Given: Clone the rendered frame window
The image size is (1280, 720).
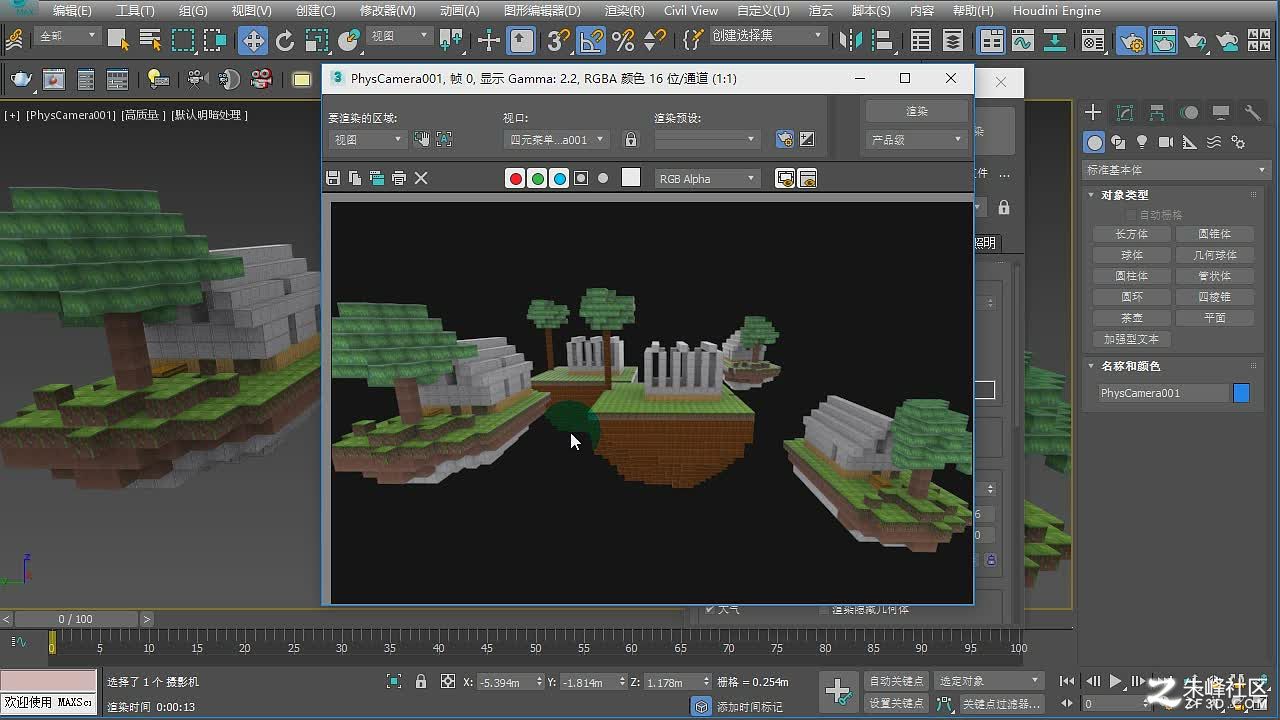Looking at the screenshot, I should 377,178.
